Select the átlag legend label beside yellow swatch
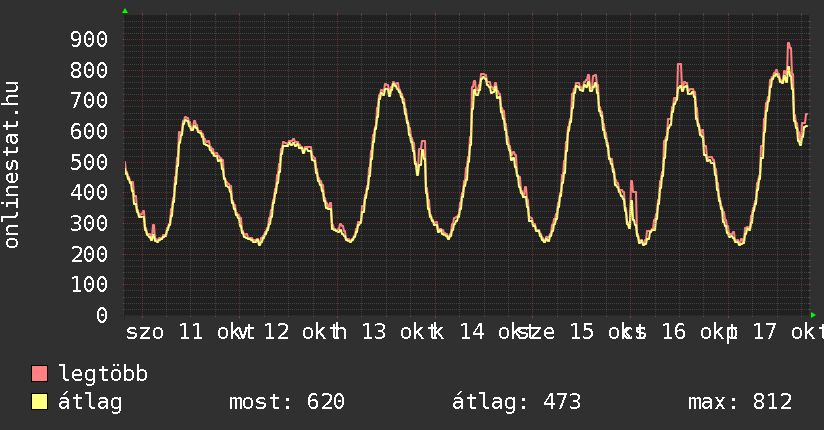 tap(90, 403)
